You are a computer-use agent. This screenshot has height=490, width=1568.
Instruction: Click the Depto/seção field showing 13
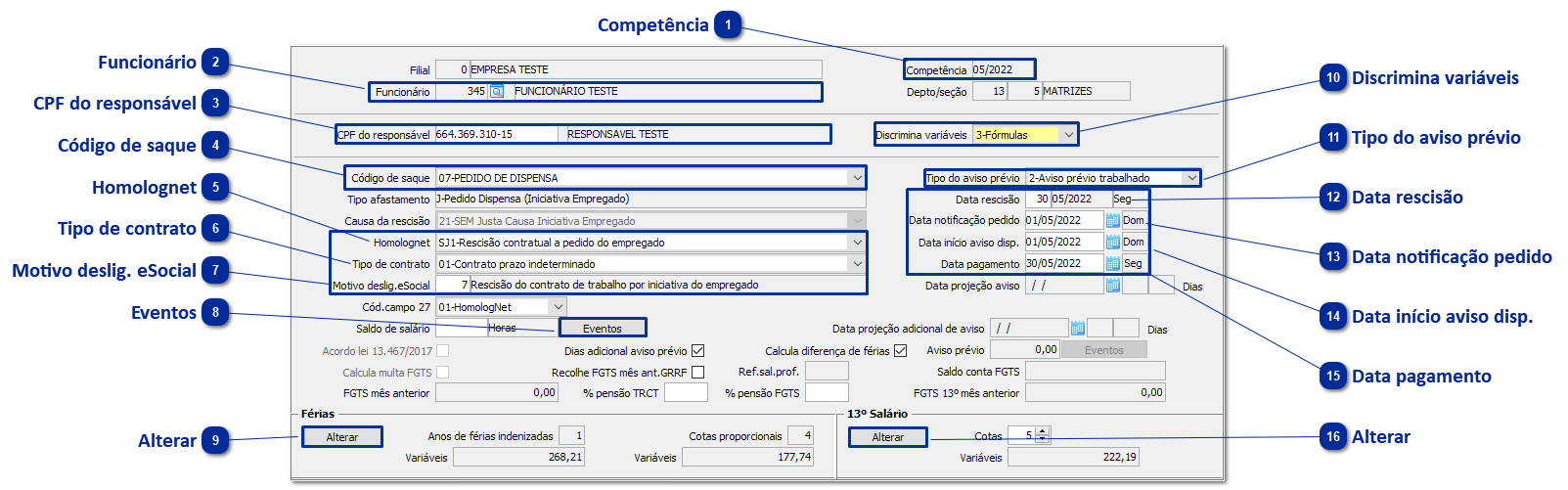pyautogui.click(x=992, y=91)
